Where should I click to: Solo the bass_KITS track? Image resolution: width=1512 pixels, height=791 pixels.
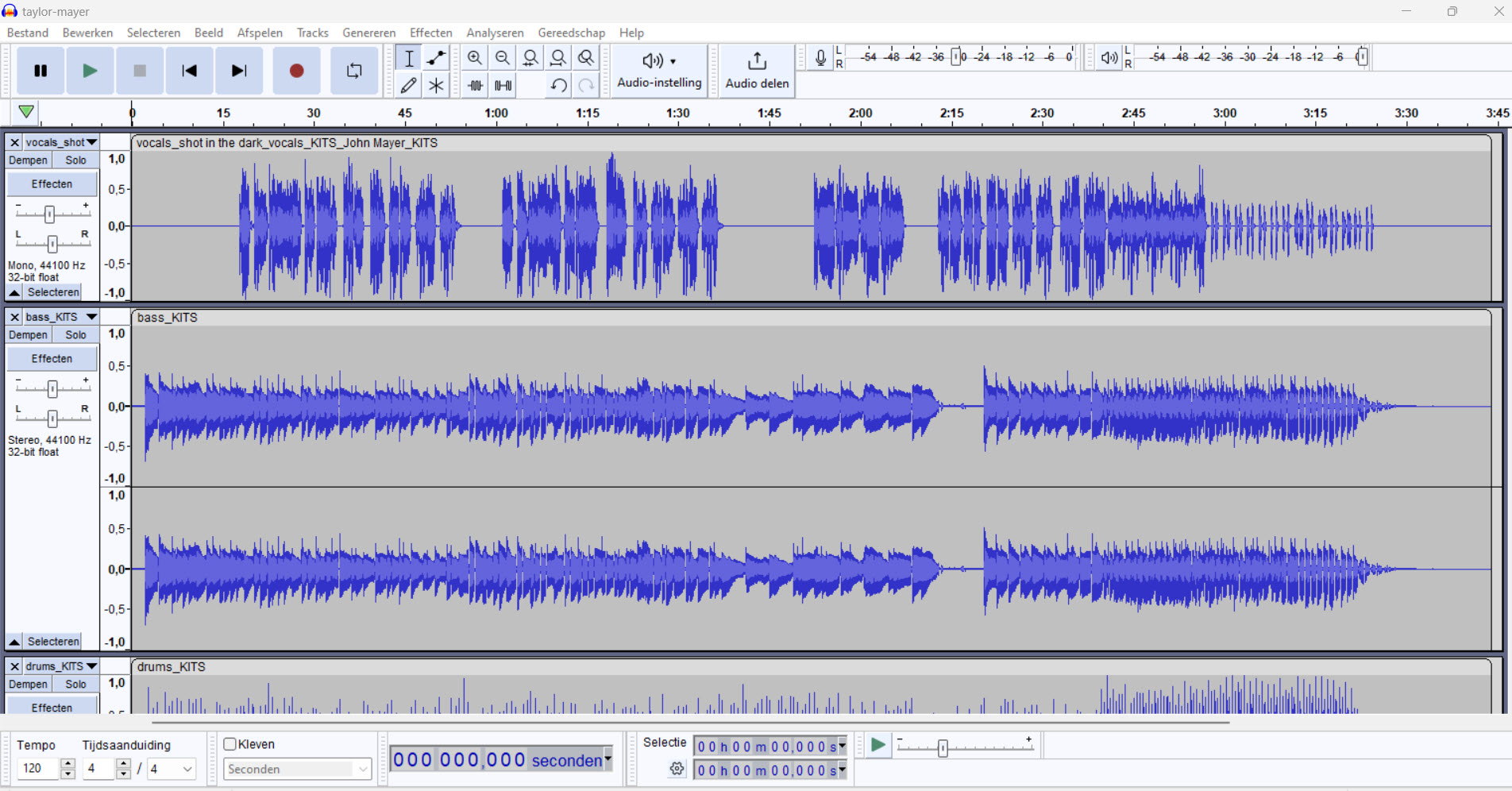[x=75, y=335]
